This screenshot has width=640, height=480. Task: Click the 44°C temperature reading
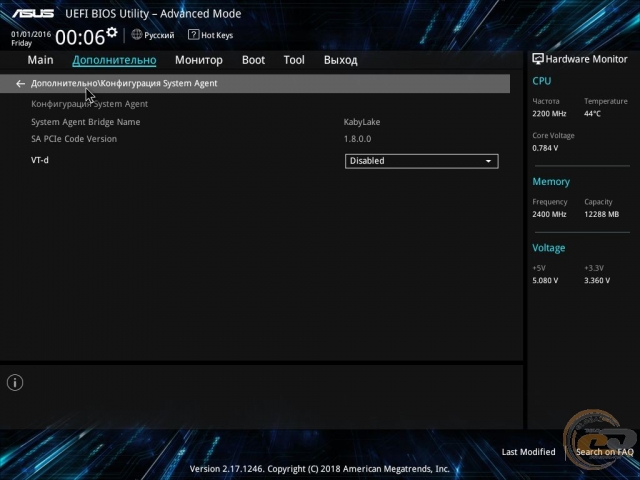point(592,113)
